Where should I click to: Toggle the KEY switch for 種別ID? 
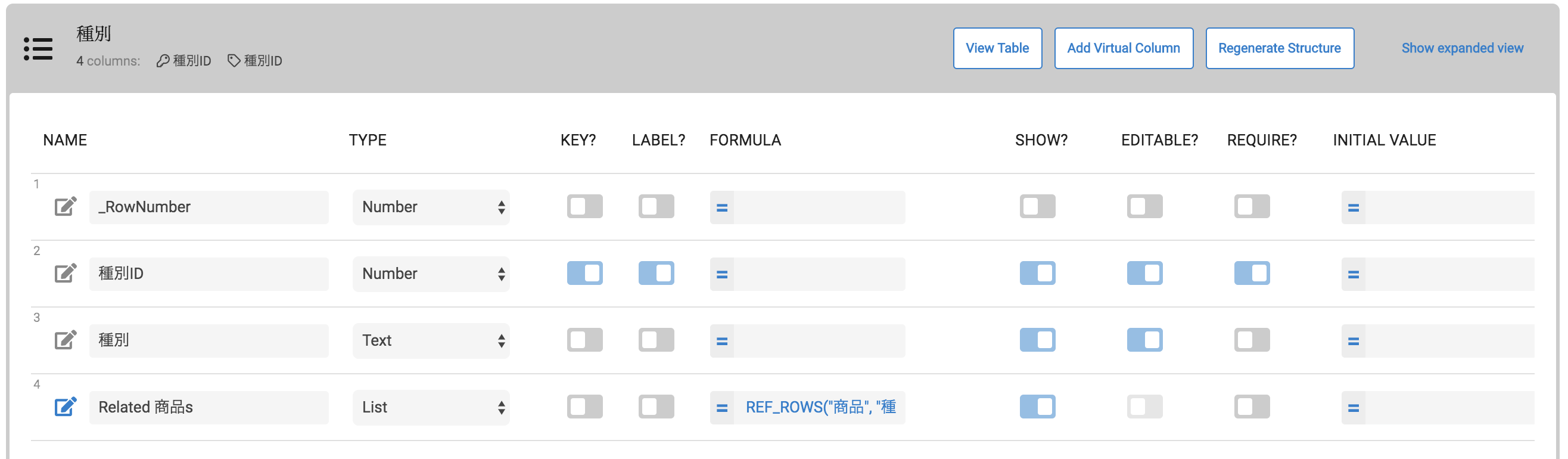pos(584,274)
